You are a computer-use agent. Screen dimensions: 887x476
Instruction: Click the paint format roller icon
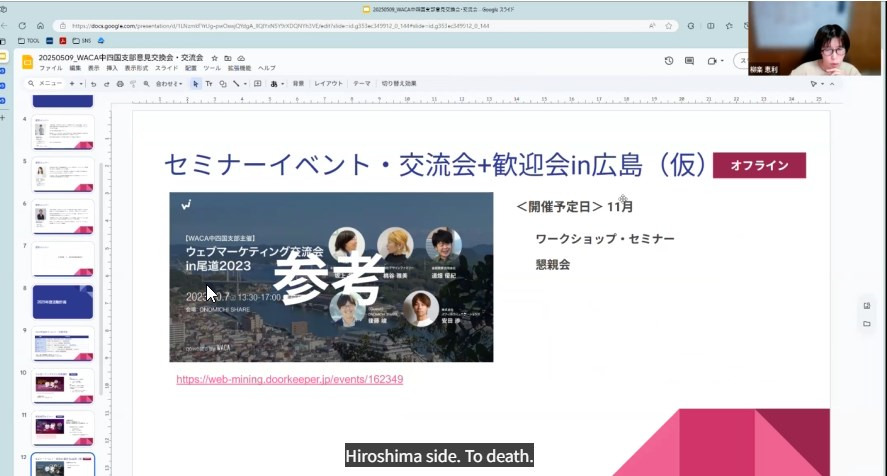pos(132,84)
